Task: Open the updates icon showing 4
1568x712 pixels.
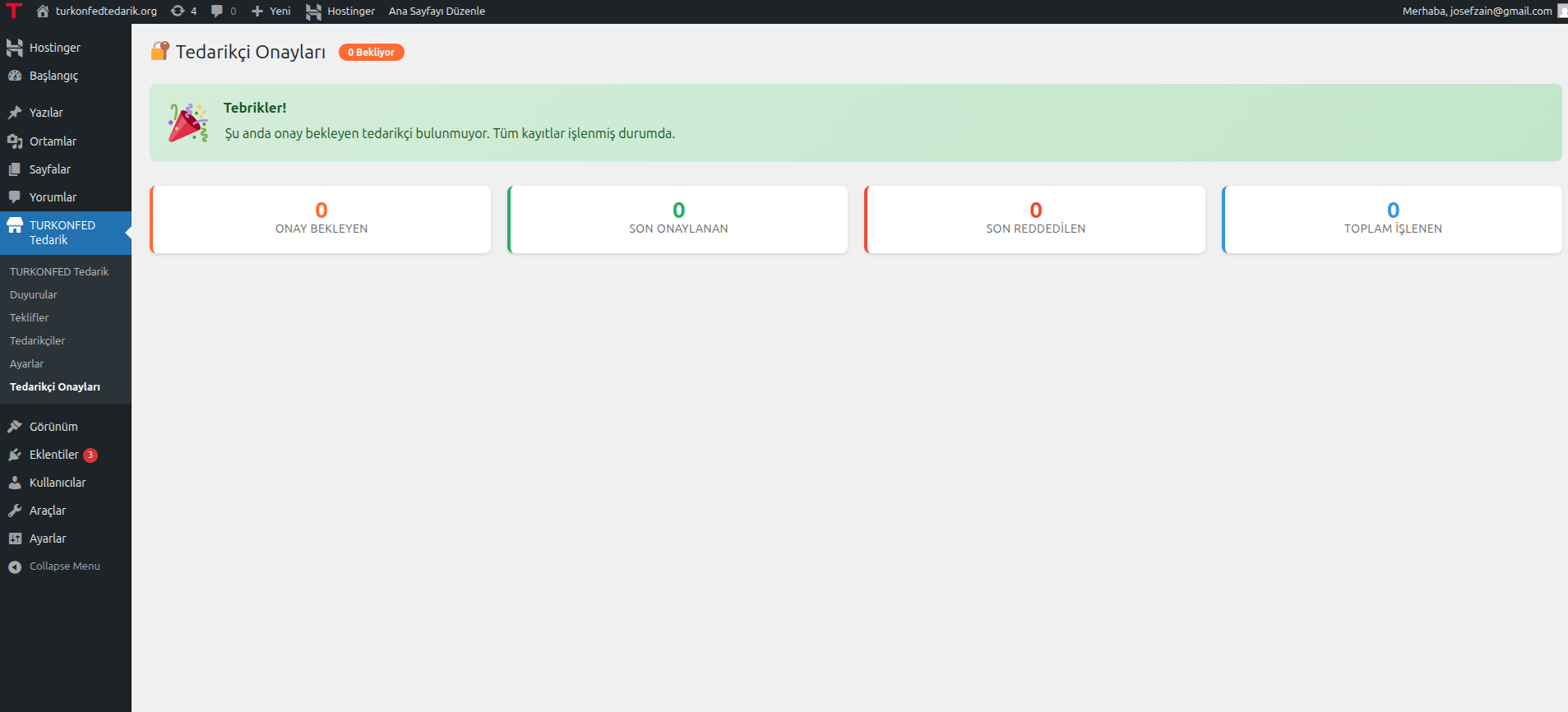Action: pyautogui.click(x=177, y=11)
